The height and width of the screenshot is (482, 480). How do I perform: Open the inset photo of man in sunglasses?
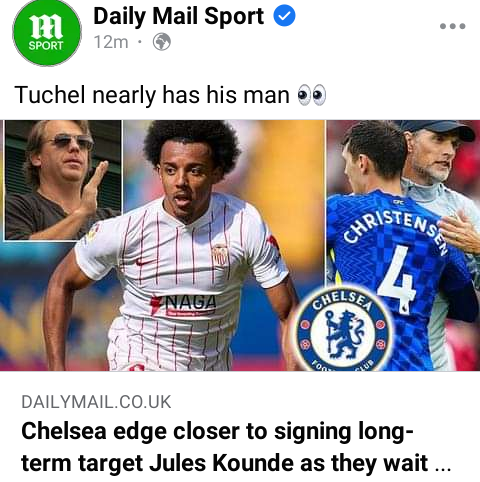[x=63, y=180]
